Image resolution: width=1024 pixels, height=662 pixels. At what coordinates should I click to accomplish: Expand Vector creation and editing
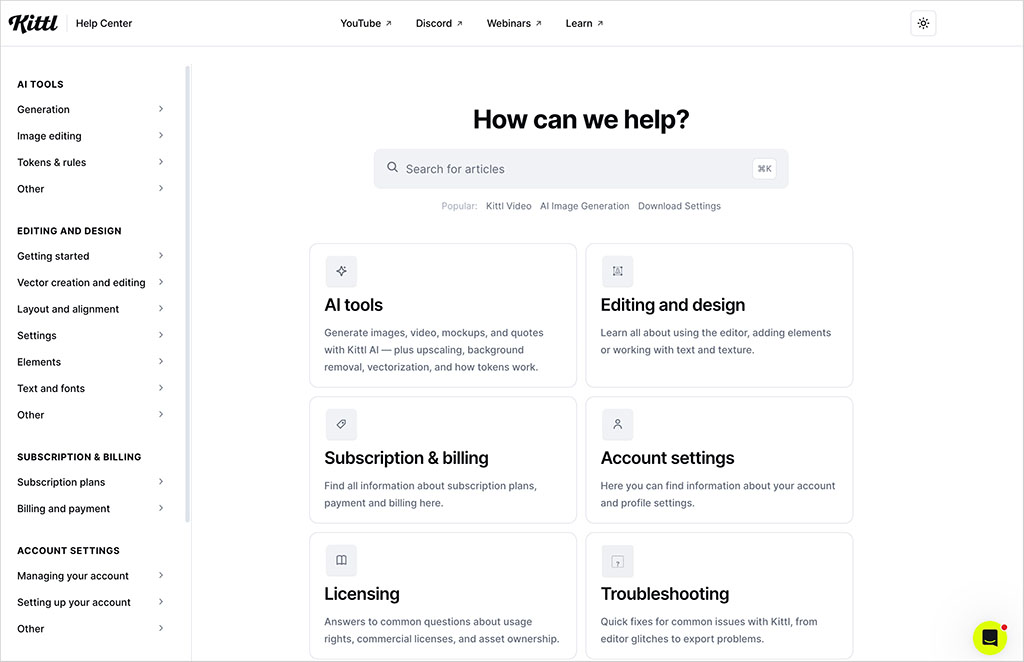[x=90, y=282]
